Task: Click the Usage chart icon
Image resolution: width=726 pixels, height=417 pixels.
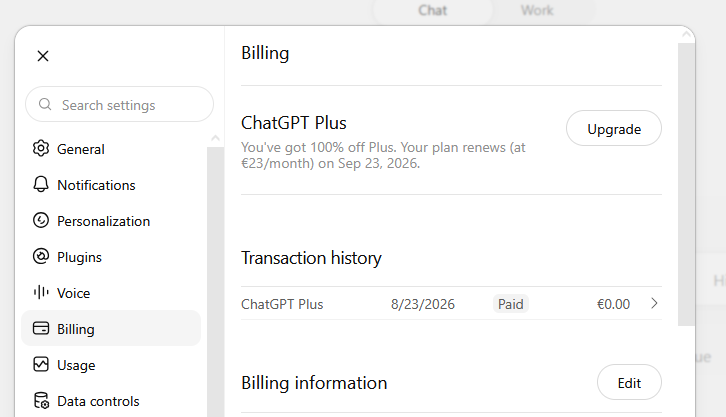Action: click(41, 364)
